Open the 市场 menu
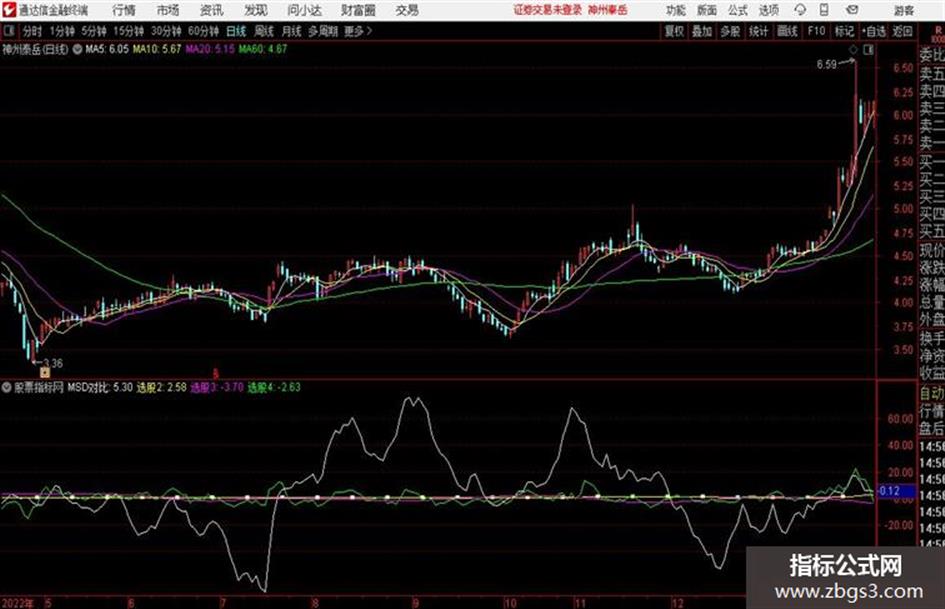 coord(168,10)
